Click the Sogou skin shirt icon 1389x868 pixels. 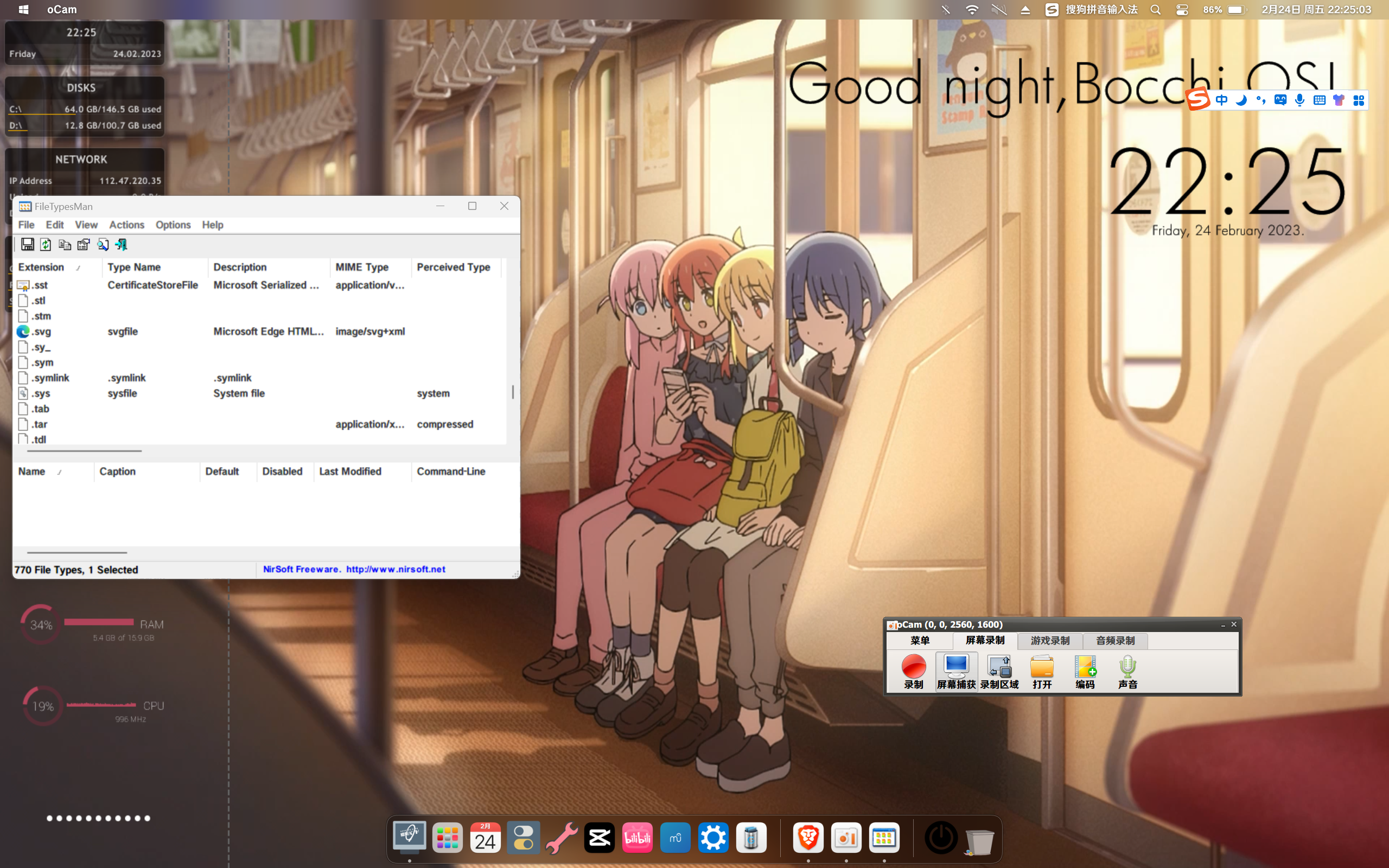[1339, 100]
